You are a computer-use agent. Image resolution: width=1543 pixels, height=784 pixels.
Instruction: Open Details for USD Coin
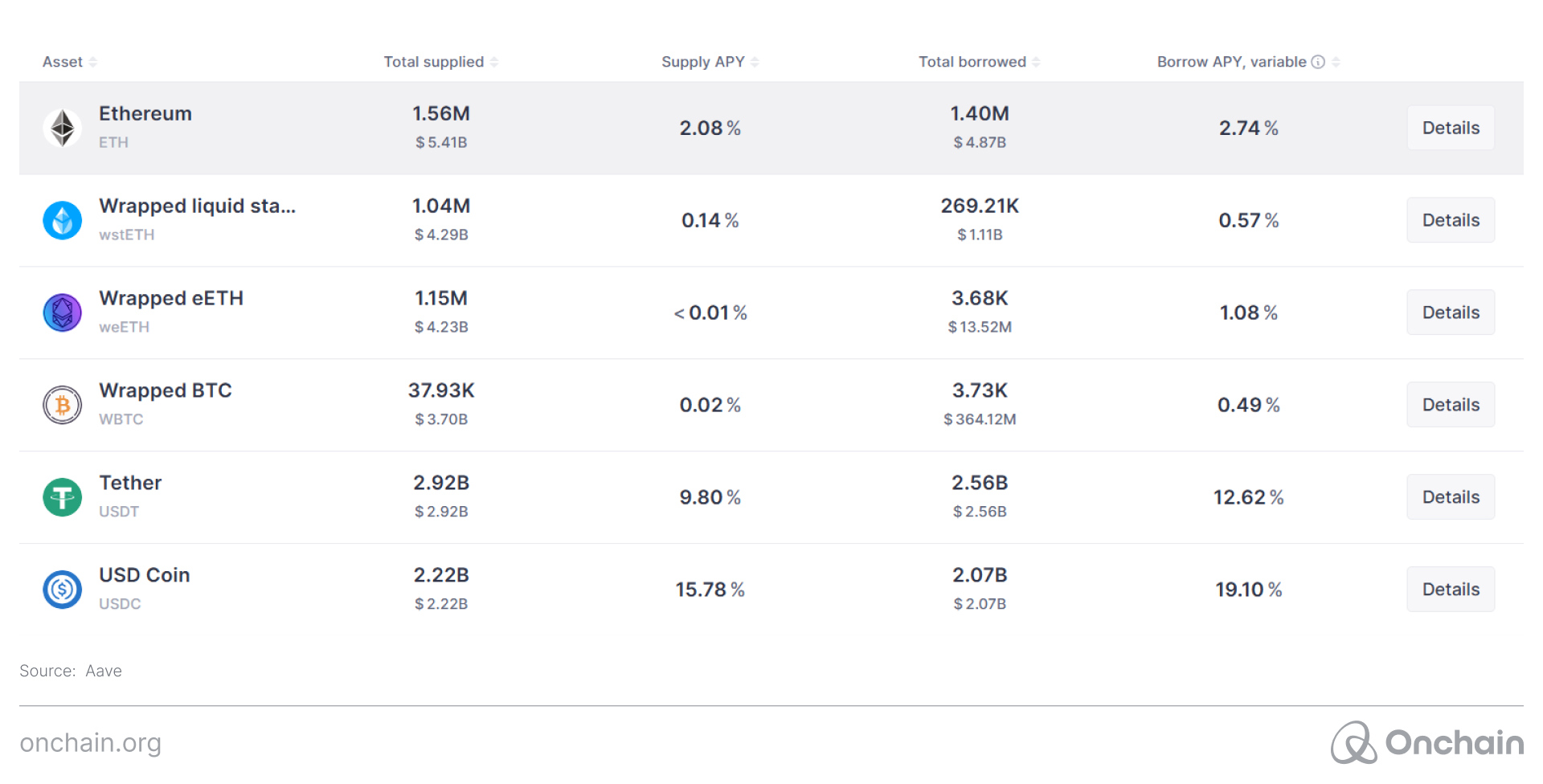click(1451, 590)
